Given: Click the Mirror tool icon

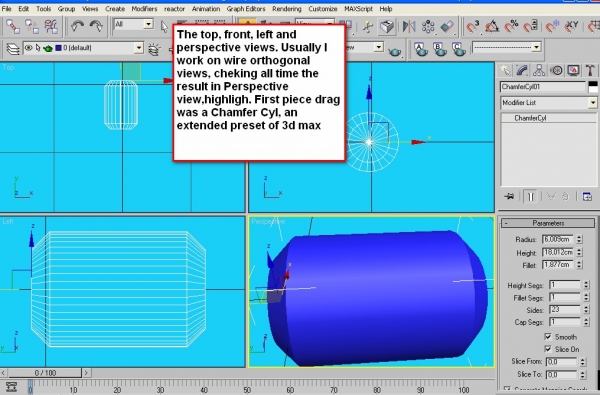Looking at the screenshot, I should 409,27.
